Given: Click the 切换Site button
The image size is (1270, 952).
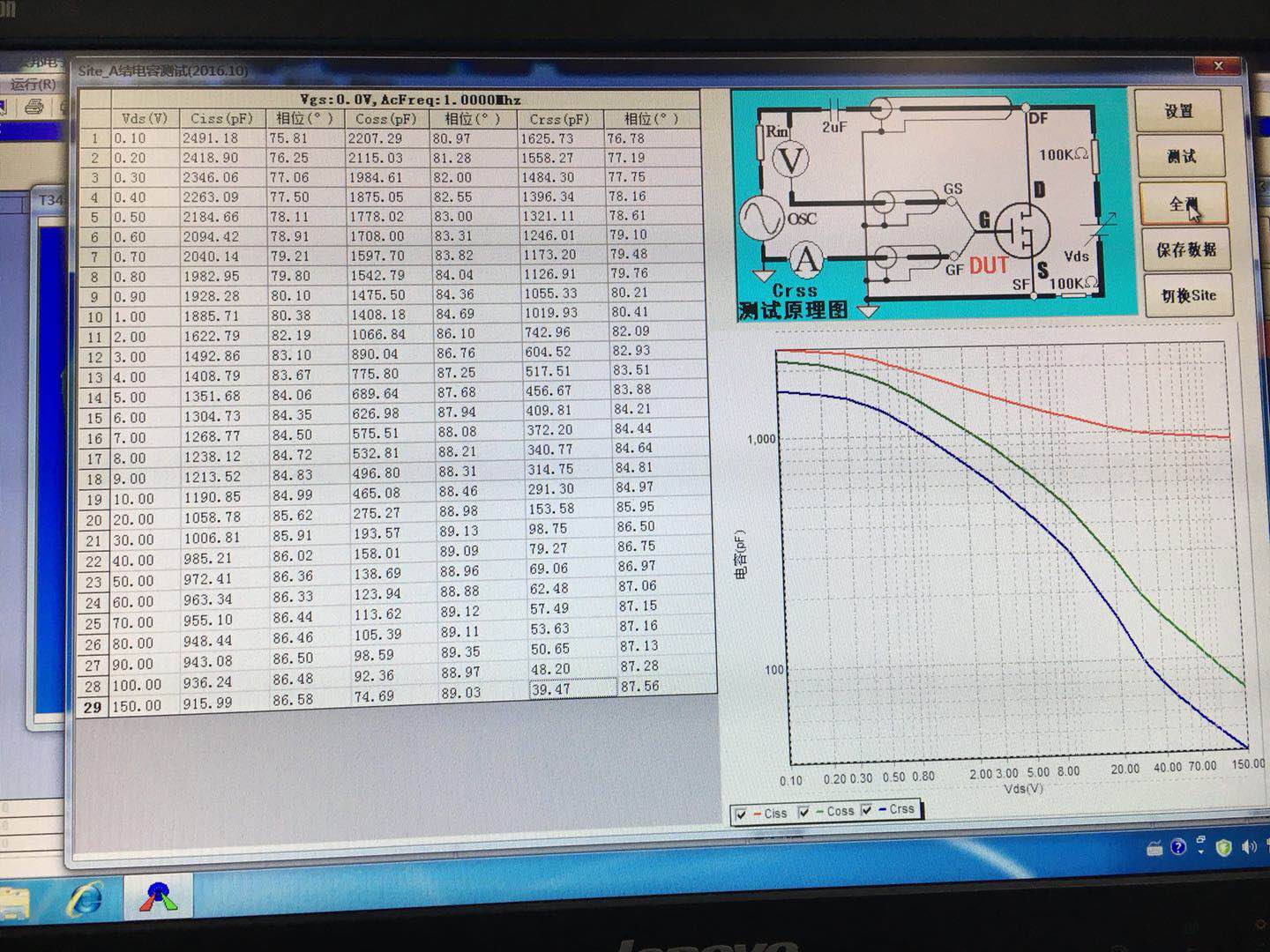Looking at the screenshot, I should pyautogui.click(x=1187, y=295).
